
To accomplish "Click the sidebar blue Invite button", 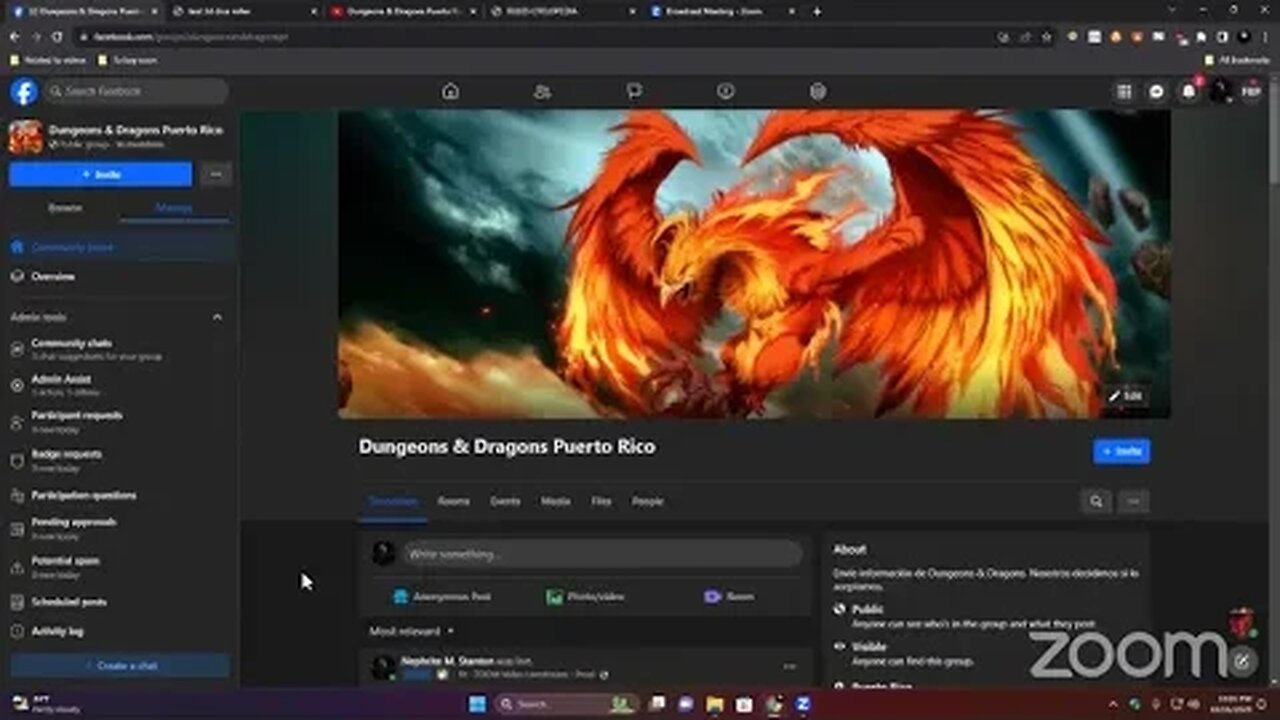I will point(100,174).
